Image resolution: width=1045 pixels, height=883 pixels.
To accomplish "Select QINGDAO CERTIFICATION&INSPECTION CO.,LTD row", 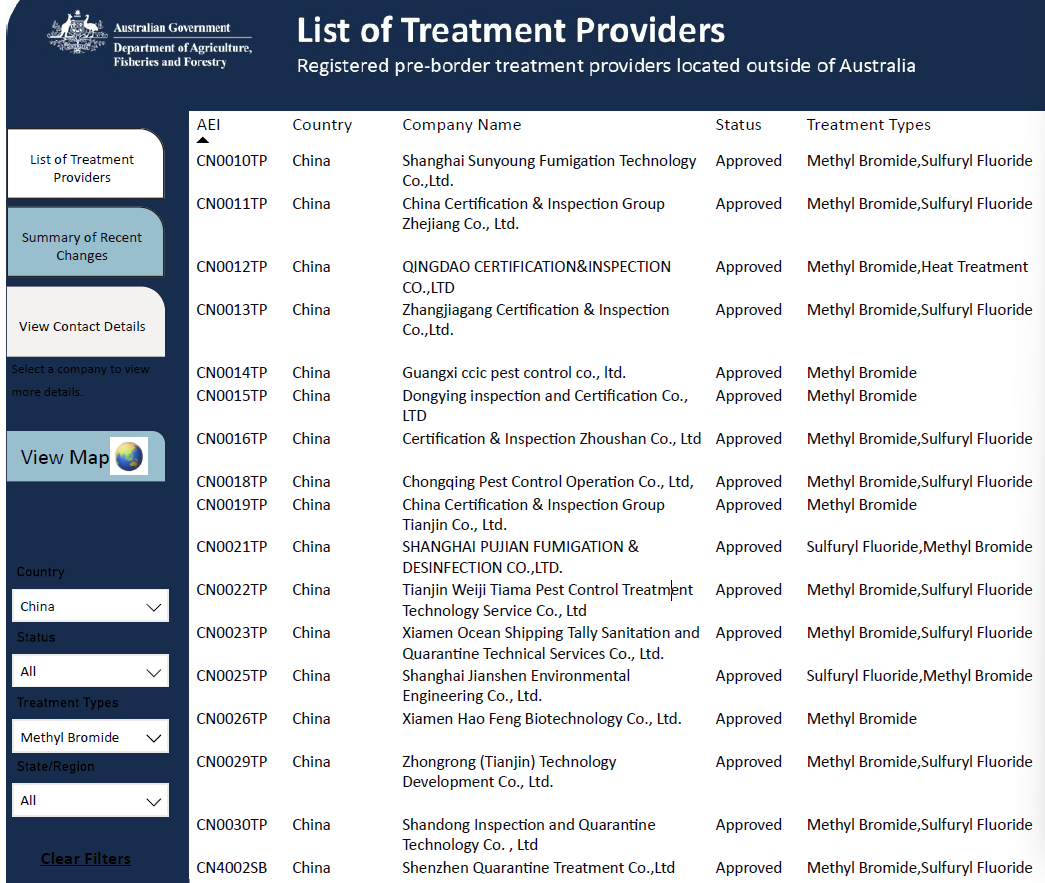I will click(536, 277).
